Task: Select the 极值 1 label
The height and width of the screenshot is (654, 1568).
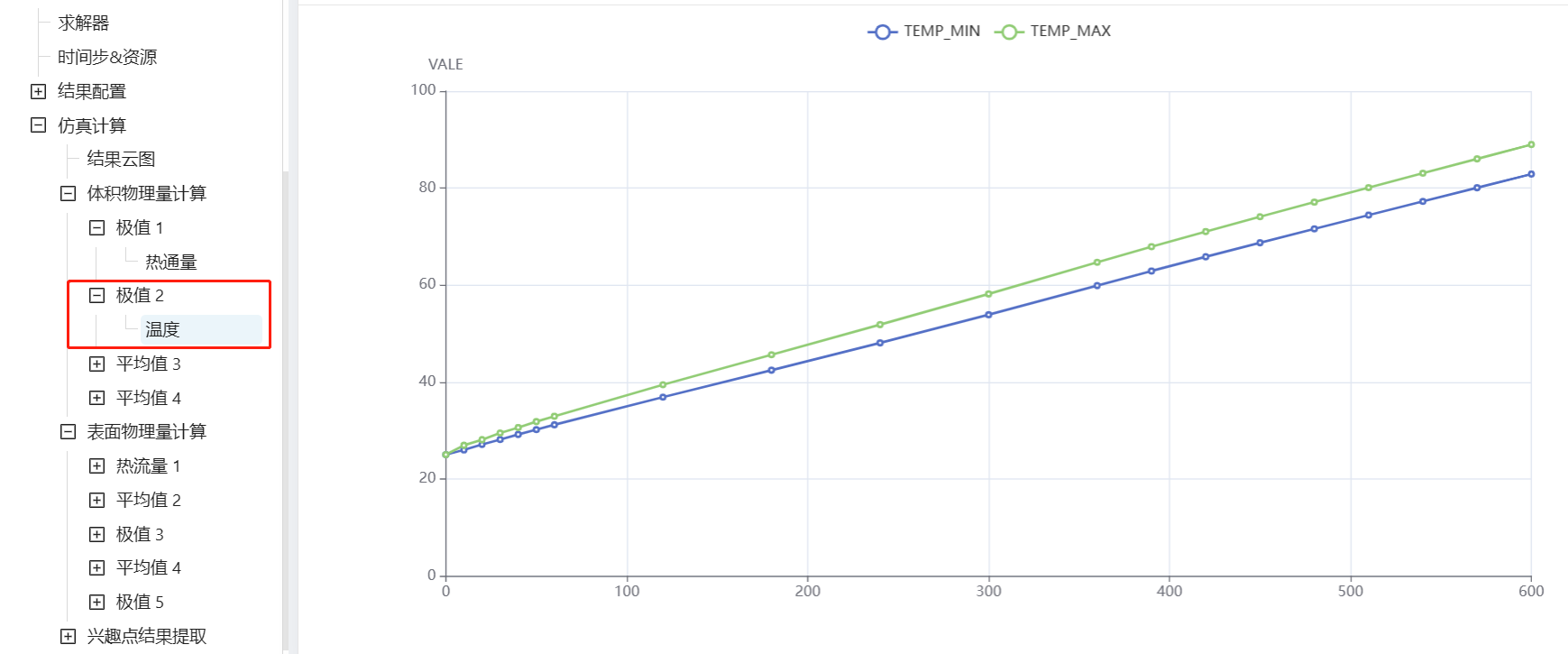Action: pos(140,227)
